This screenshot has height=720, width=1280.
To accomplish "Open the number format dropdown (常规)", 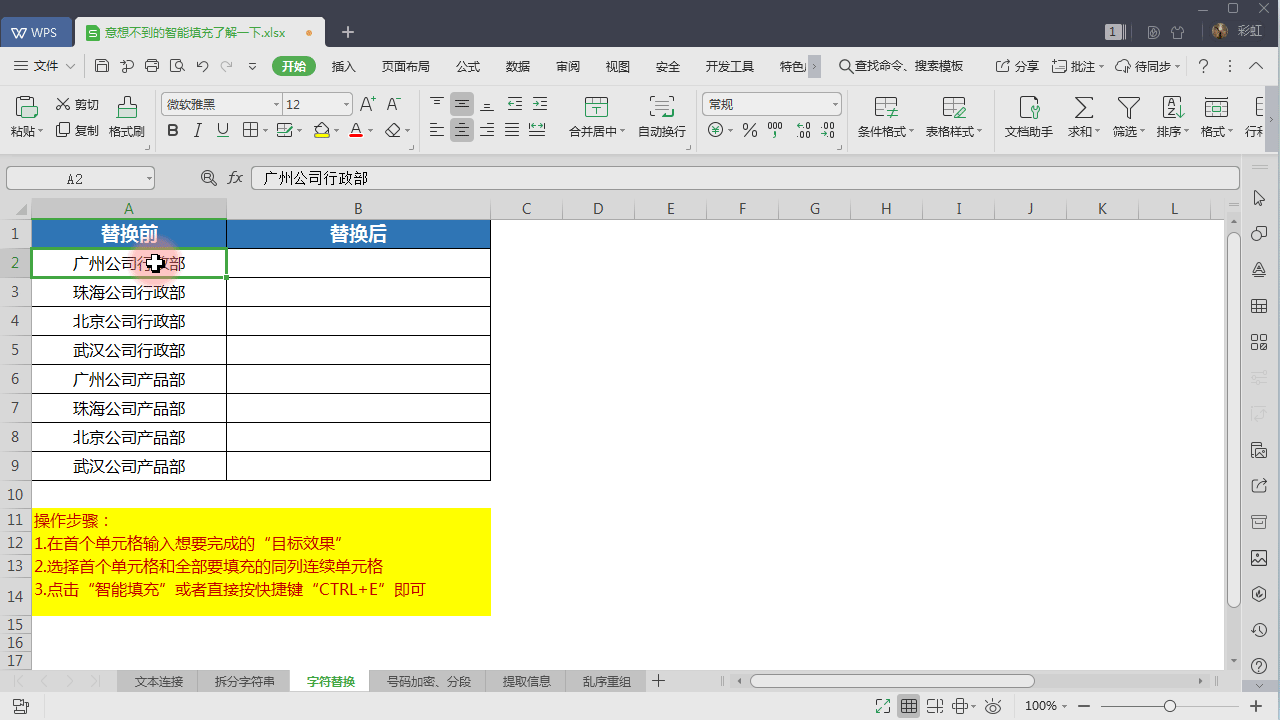I will click(835, 104).
